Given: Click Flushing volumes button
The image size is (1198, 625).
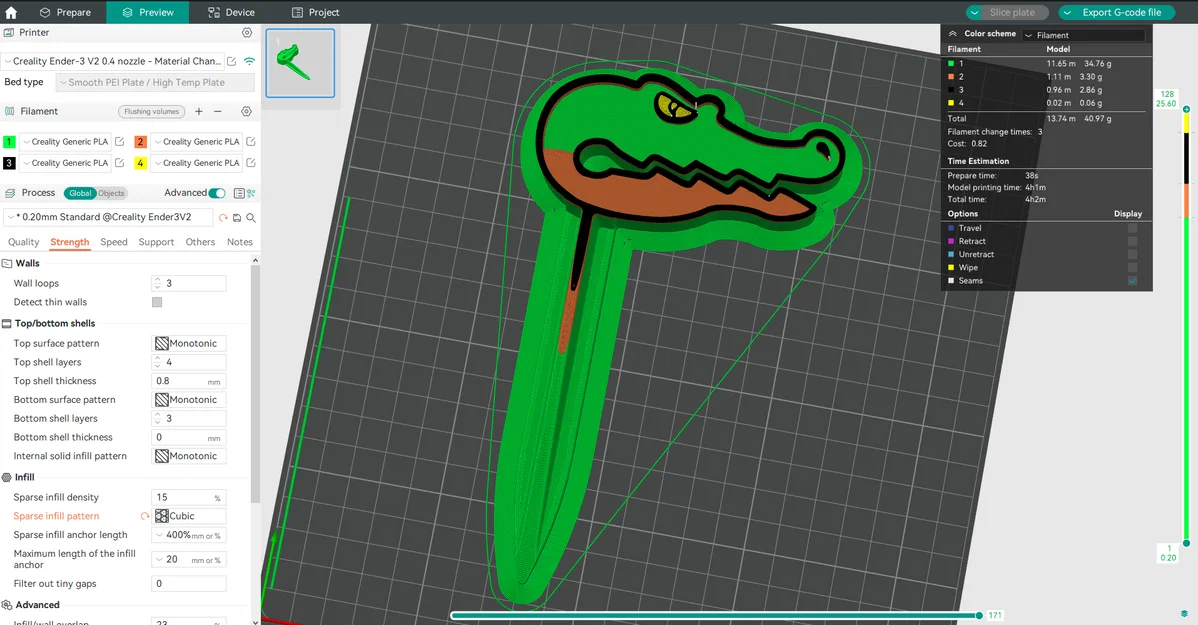Looking at the screenshot, I should [x=151, y=112].
